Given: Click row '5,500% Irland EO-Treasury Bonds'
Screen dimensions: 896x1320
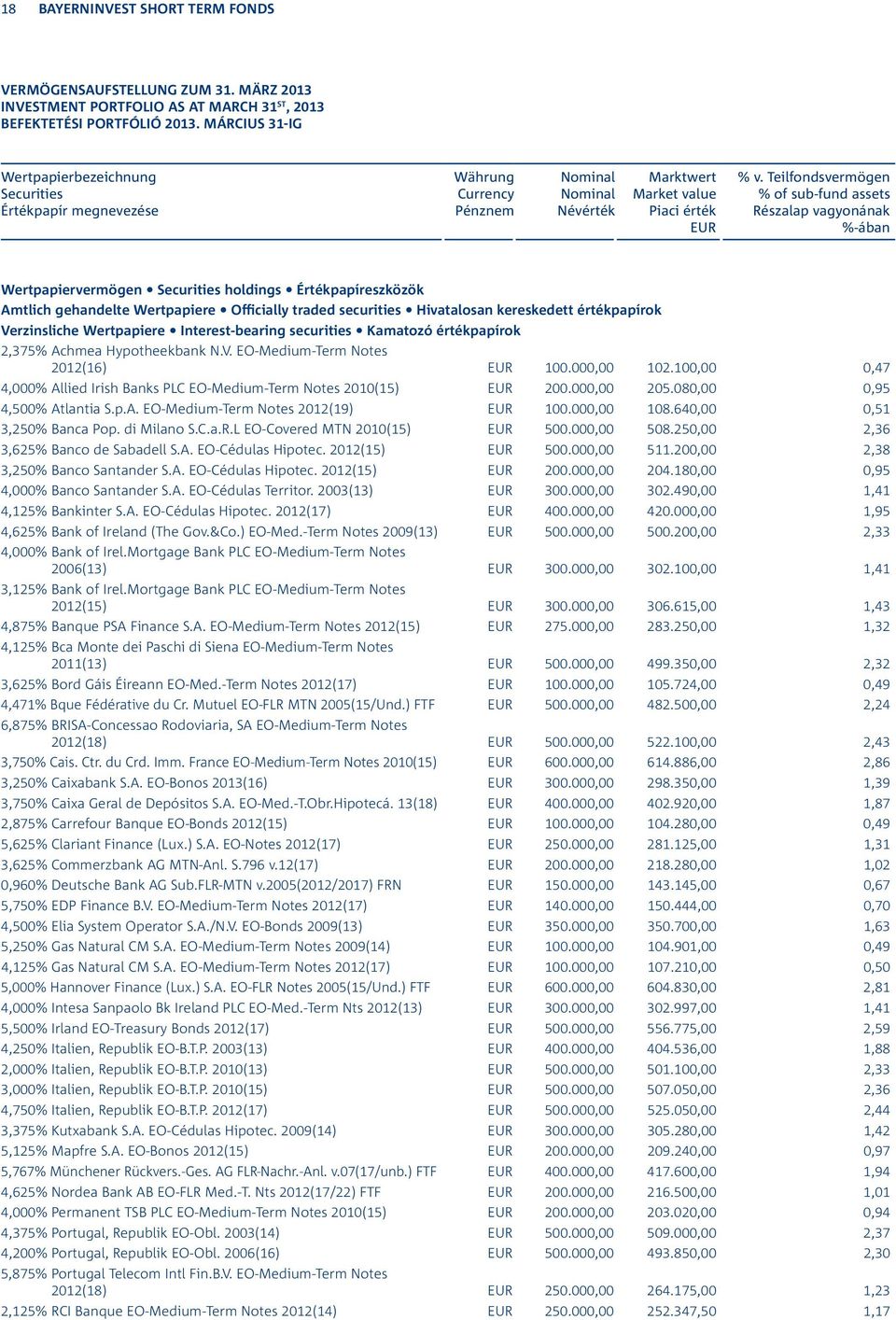Looking at the screenshot, I should click(x=445, y=1029).
